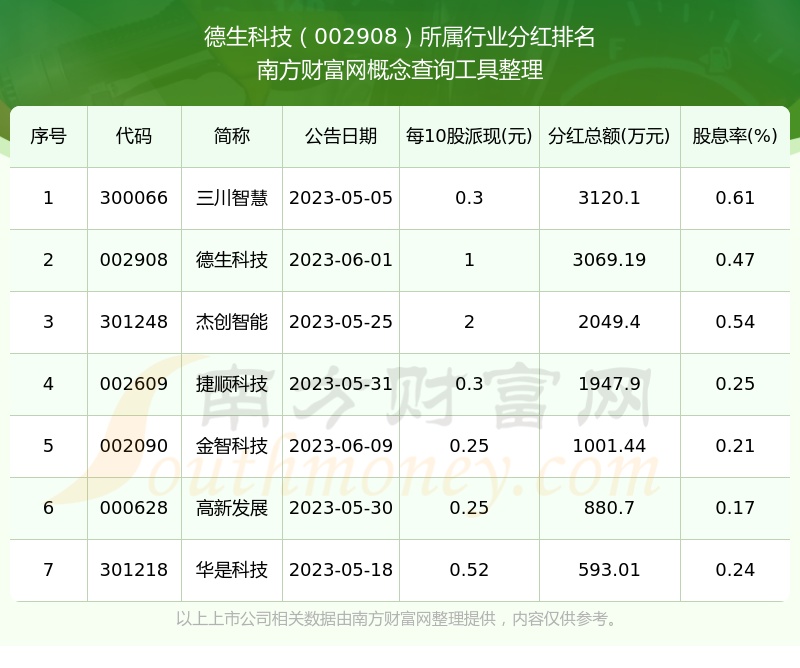Click the 股息率(%) column header
Image resolution: width=800 pixels, height=668 pixels.
[735, 136]
